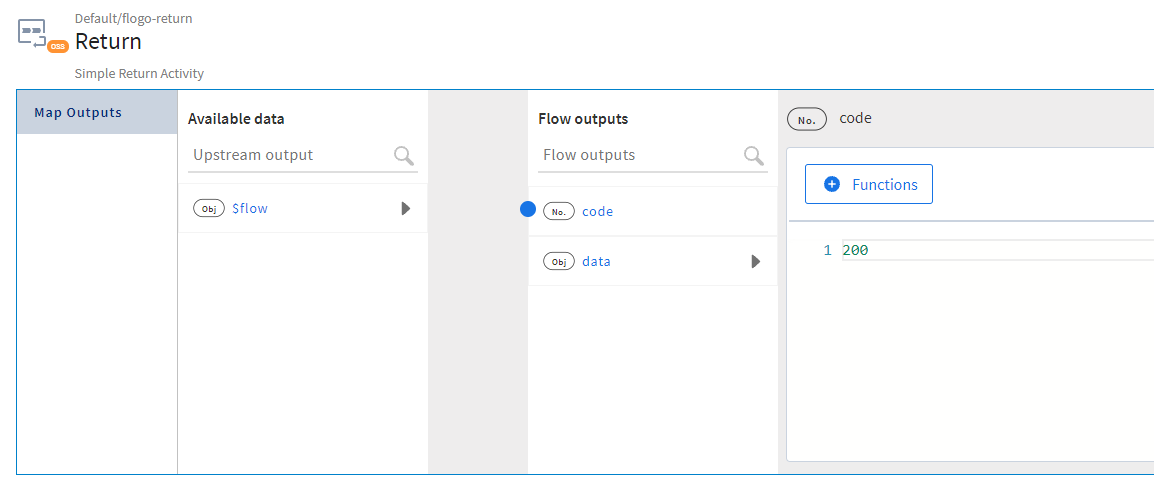Select $flow in Available data
This screenshot has width=1154, height=489.
[249, 209]
